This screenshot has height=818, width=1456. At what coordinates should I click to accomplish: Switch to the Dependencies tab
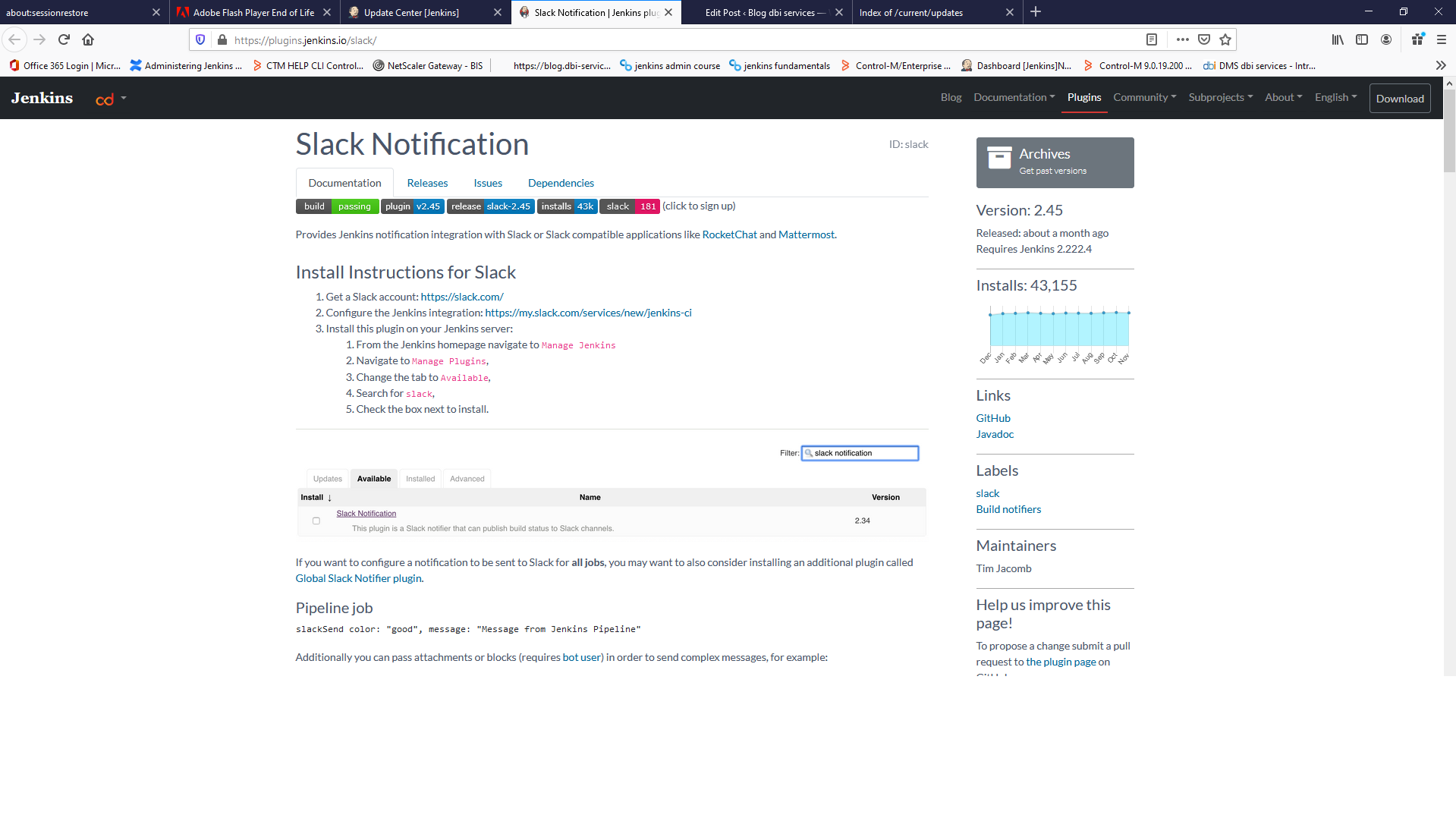coord(561,183)
